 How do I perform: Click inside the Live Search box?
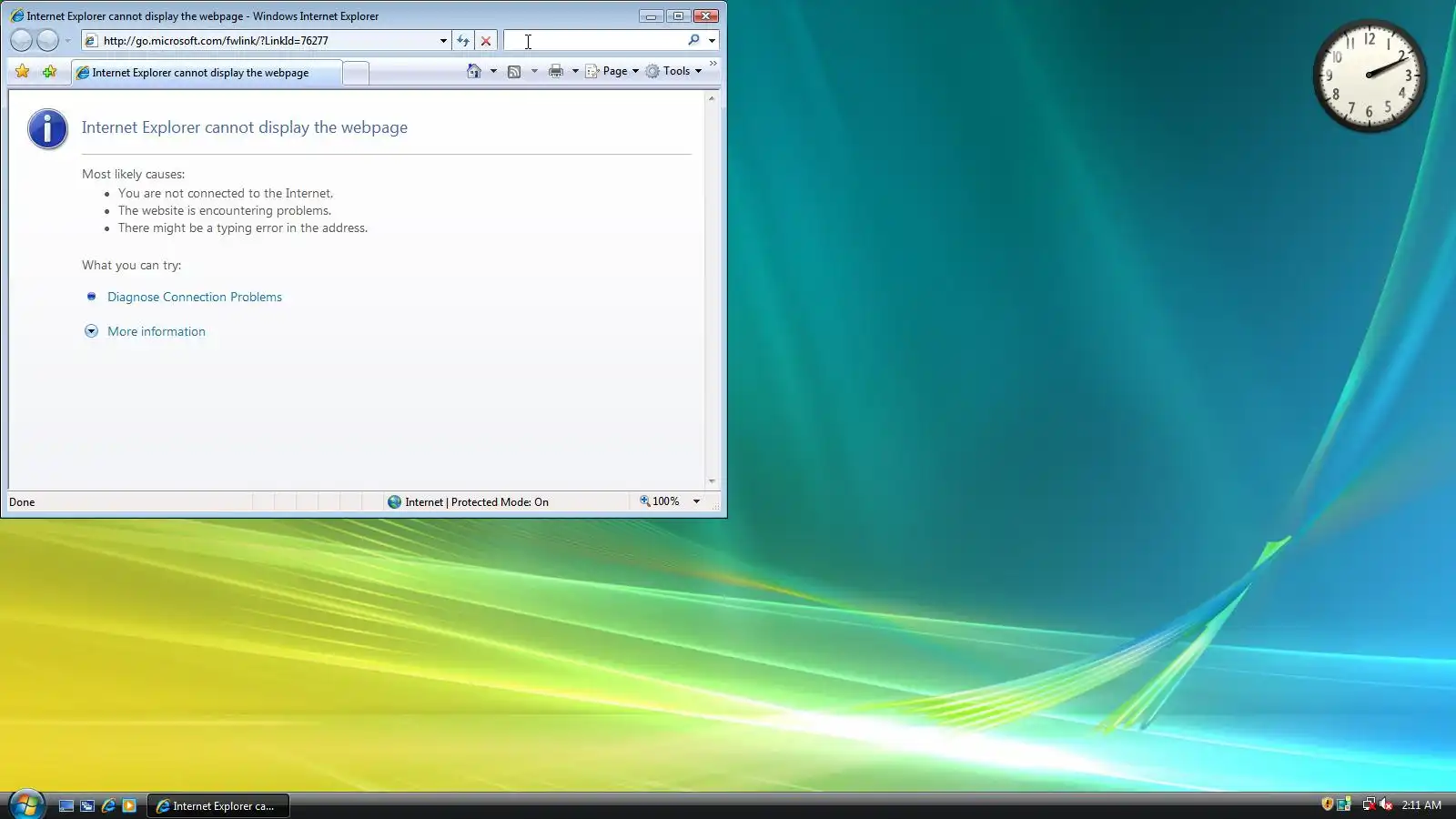(595, 41)
